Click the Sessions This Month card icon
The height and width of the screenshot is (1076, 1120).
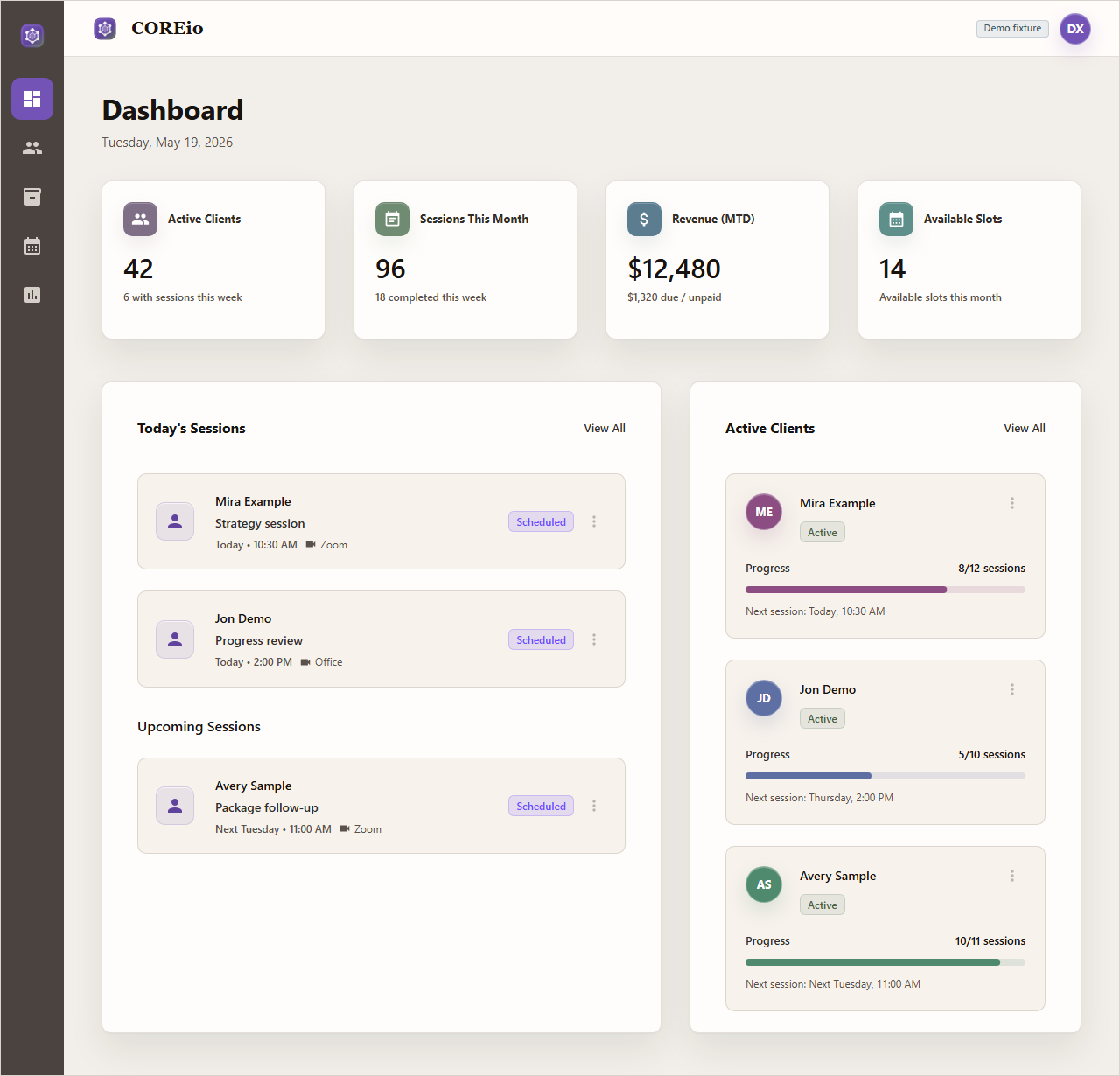click(392, 219)
